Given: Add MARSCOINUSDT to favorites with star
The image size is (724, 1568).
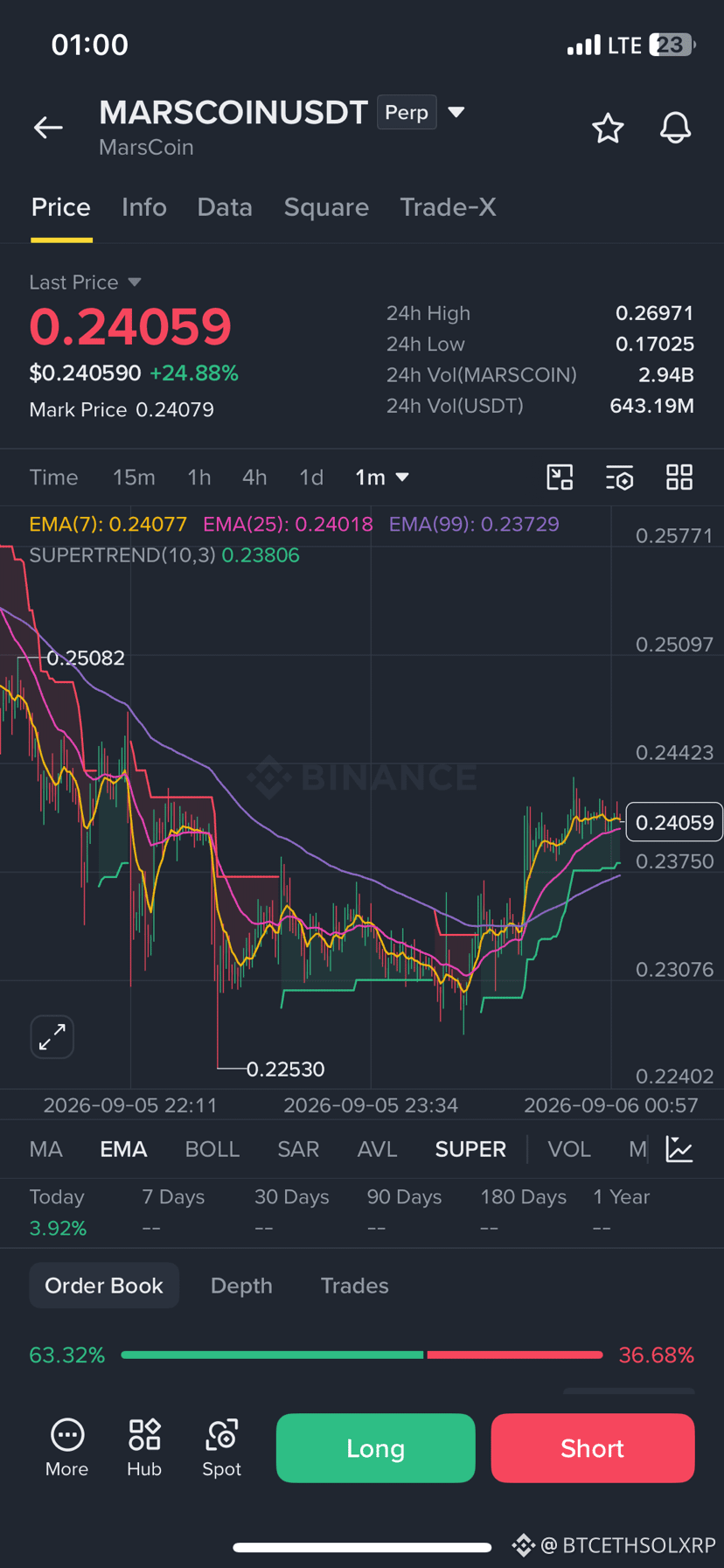Looking at the screenshot, I should click(608, 129).
